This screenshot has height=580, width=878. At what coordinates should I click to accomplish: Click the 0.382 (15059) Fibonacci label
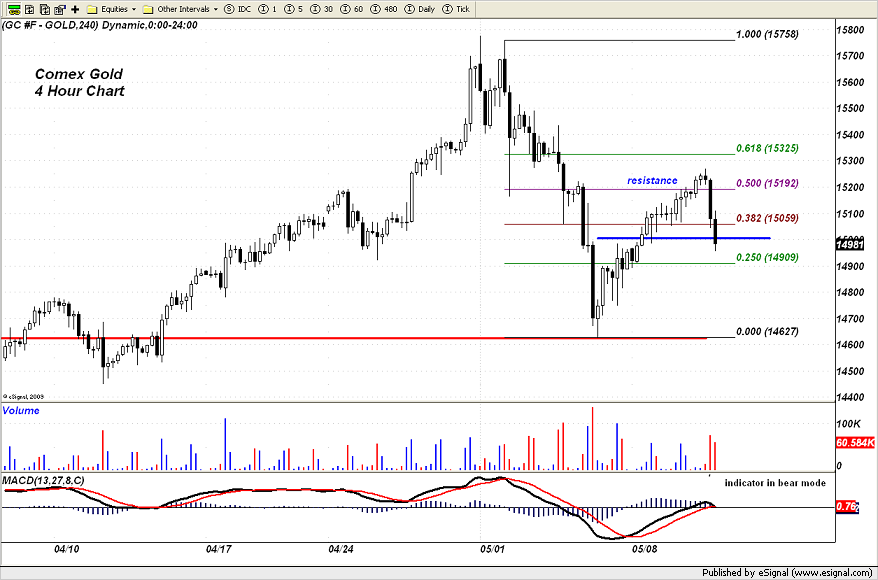[767, 218]
